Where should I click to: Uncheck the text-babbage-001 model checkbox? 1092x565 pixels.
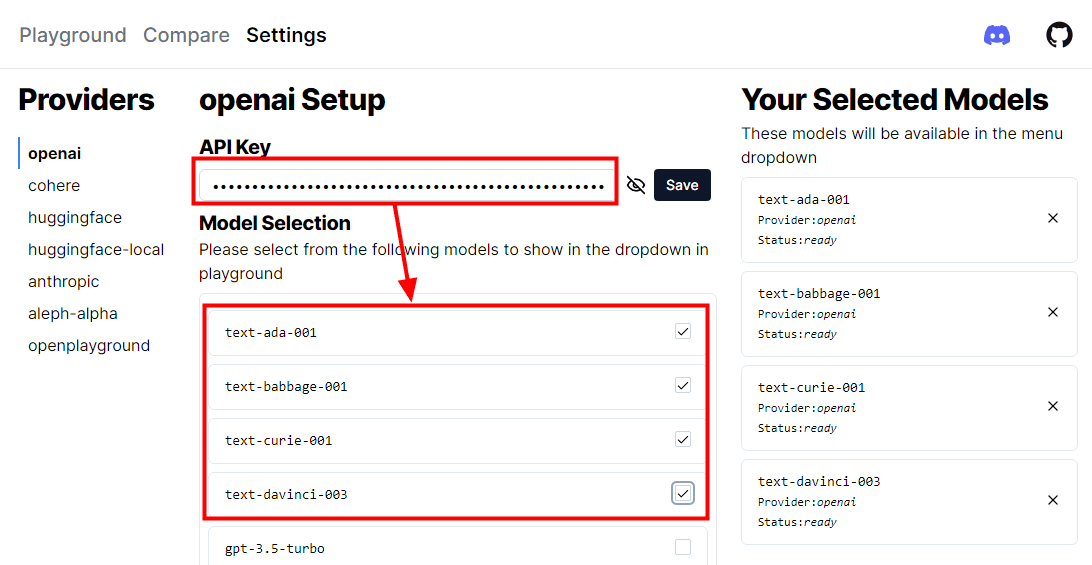683,385
